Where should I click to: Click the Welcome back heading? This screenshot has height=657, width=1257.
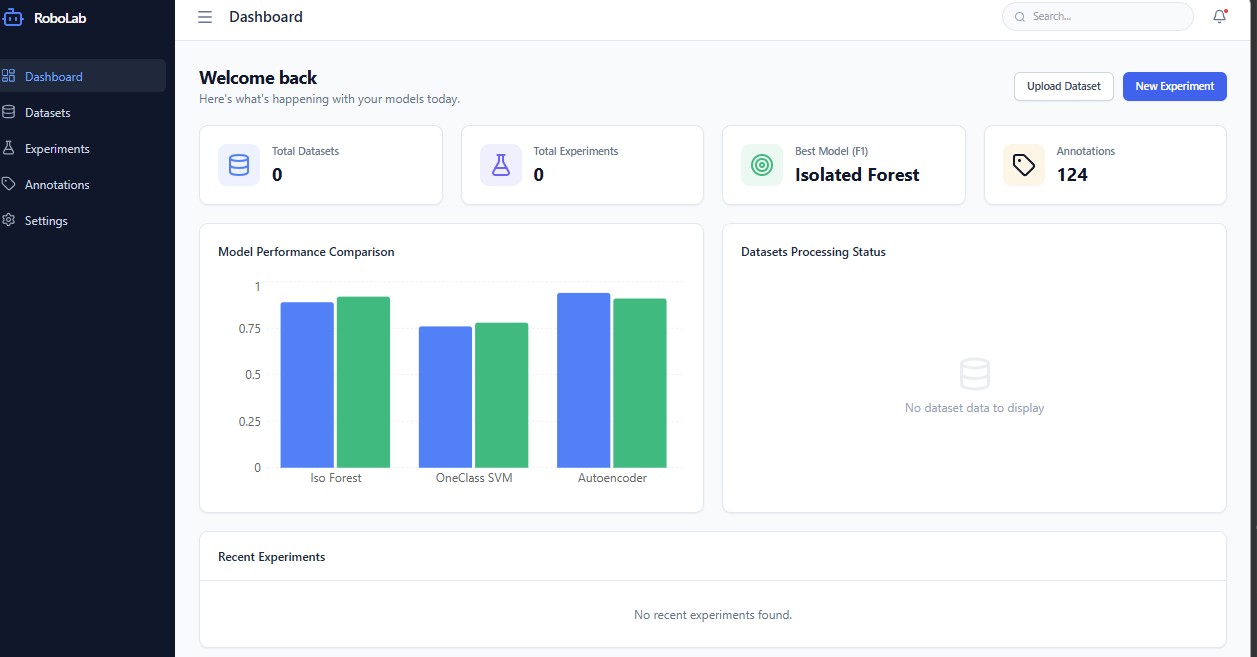coord(258,78)
